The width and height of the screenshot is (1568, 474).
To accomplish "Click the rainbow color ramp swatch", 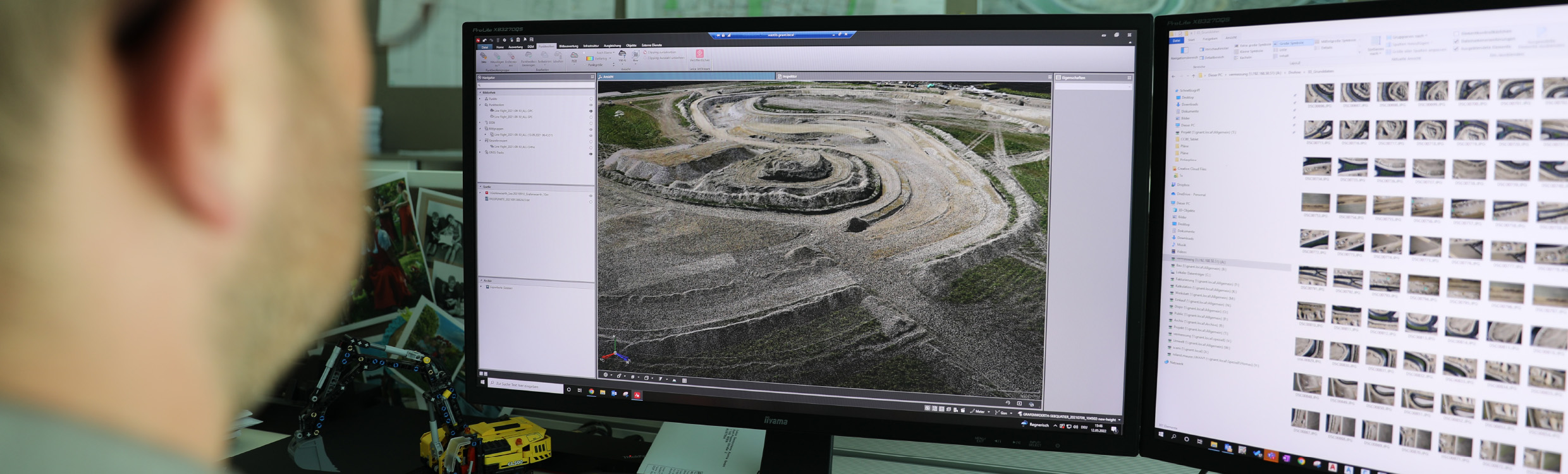I will 590,59.
